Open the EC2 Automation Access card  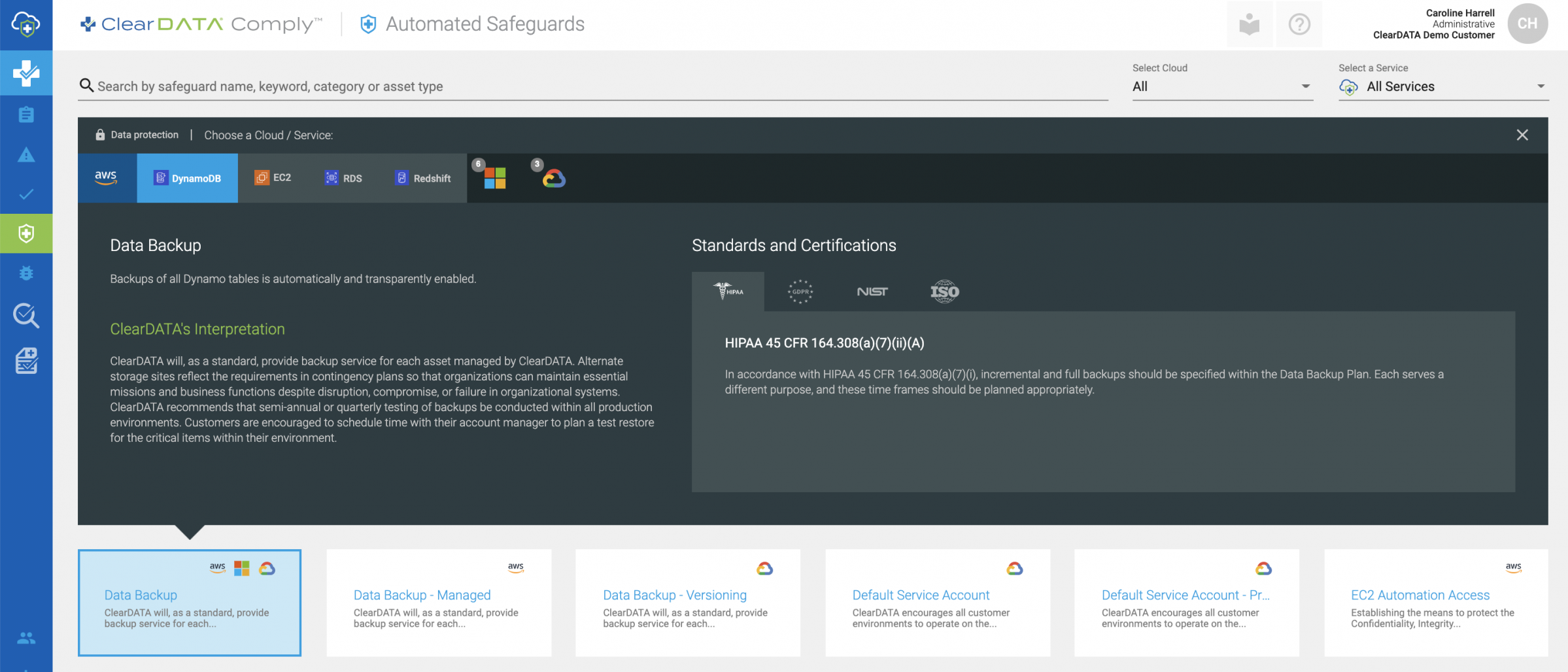click(1436, 603)
